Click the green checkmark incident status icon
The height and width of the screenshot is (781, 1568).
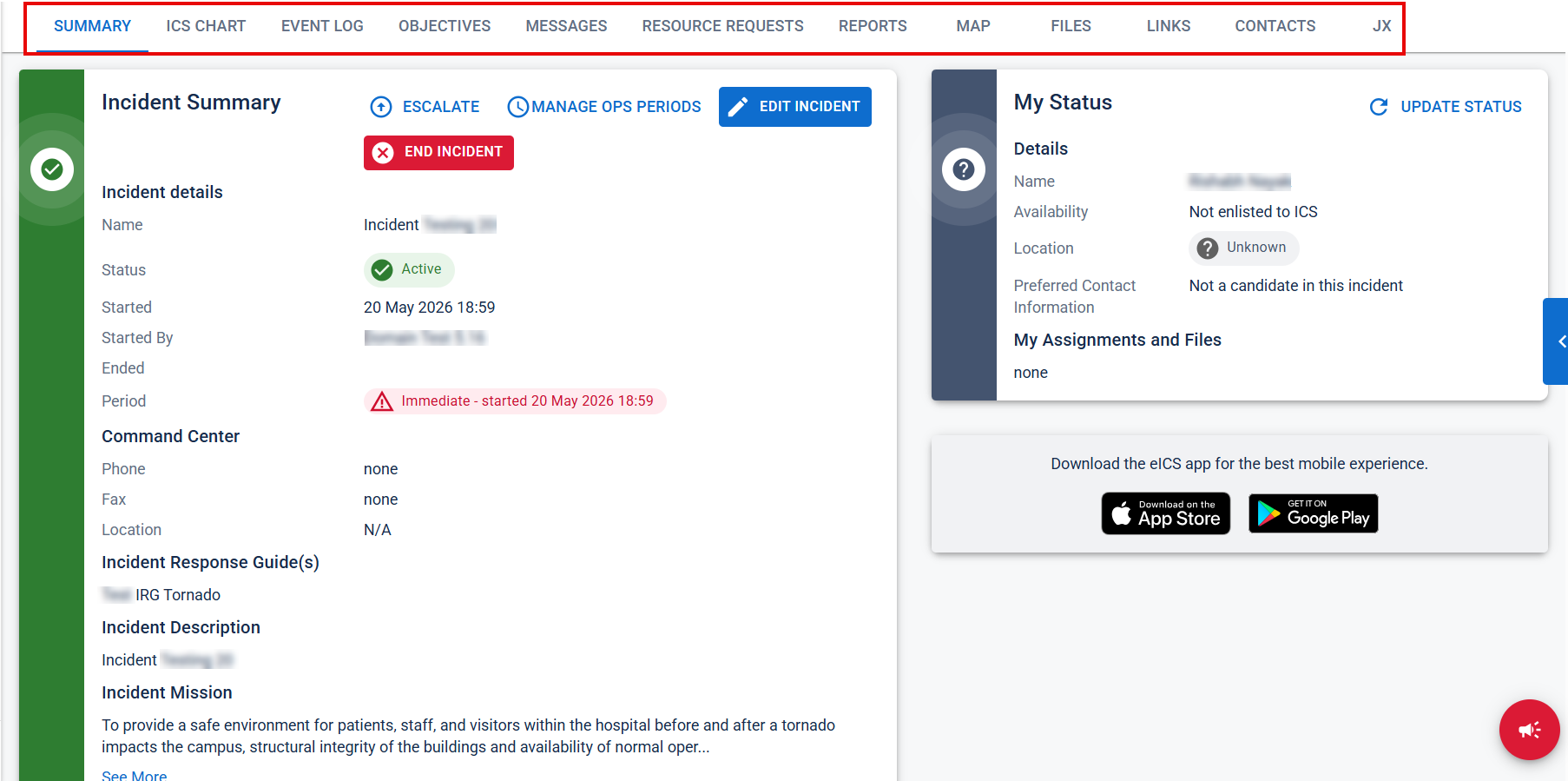tap(52, 169)
